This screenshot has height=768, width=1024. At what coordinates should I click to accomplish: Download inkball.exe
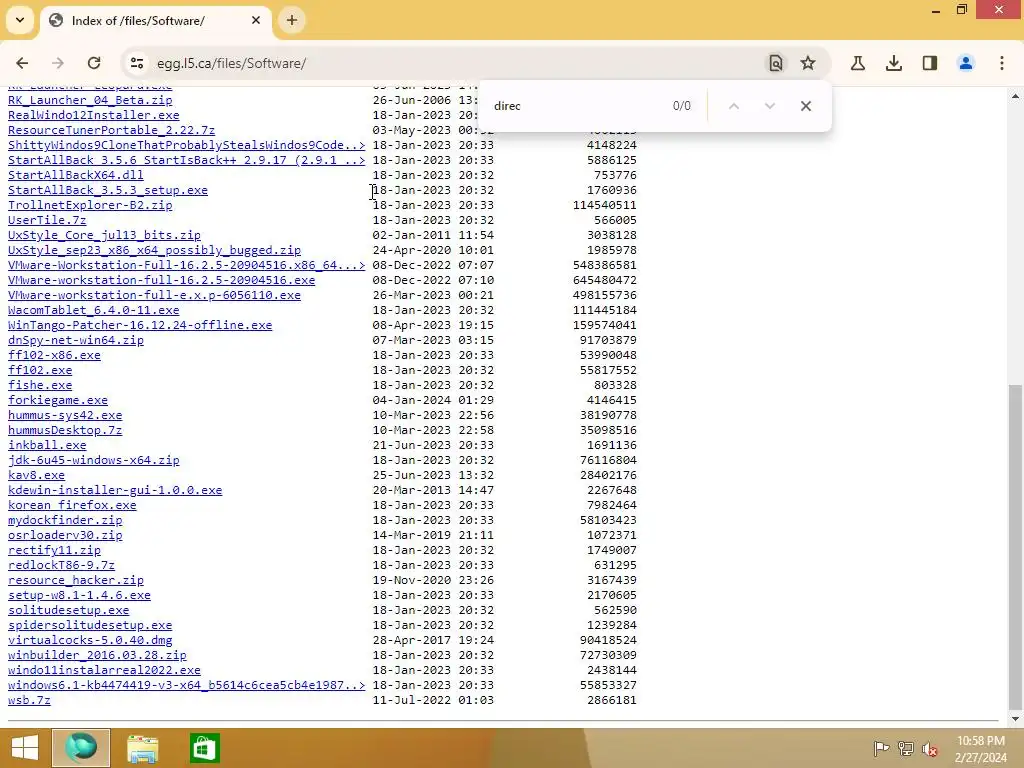pos(47,445)
